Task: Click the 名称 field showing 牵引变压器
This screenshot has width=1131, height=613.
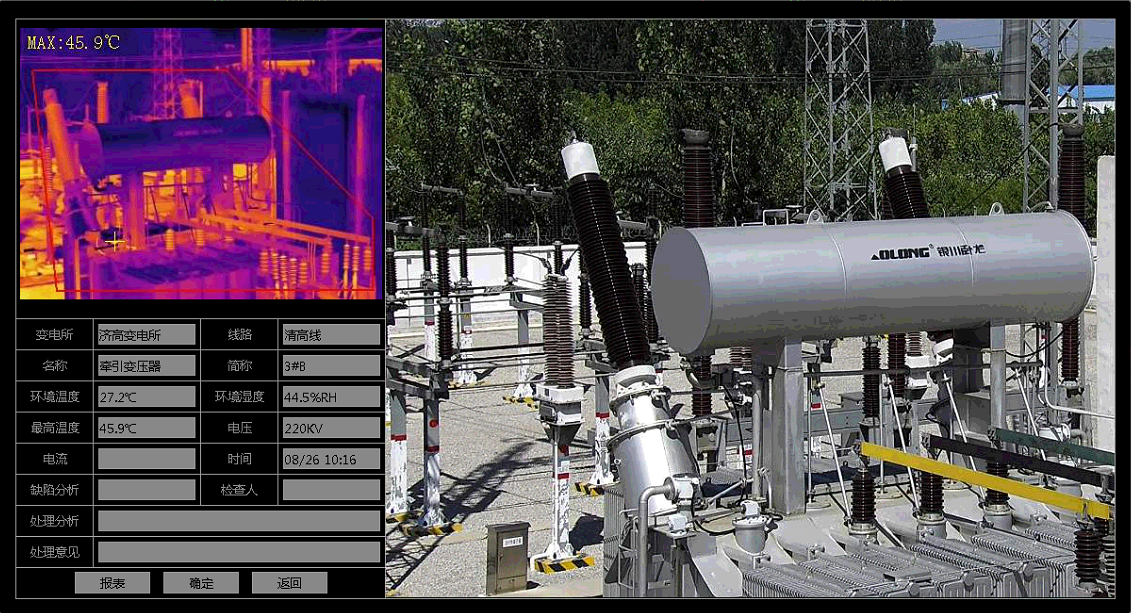Action: click(x=146, y=366)
